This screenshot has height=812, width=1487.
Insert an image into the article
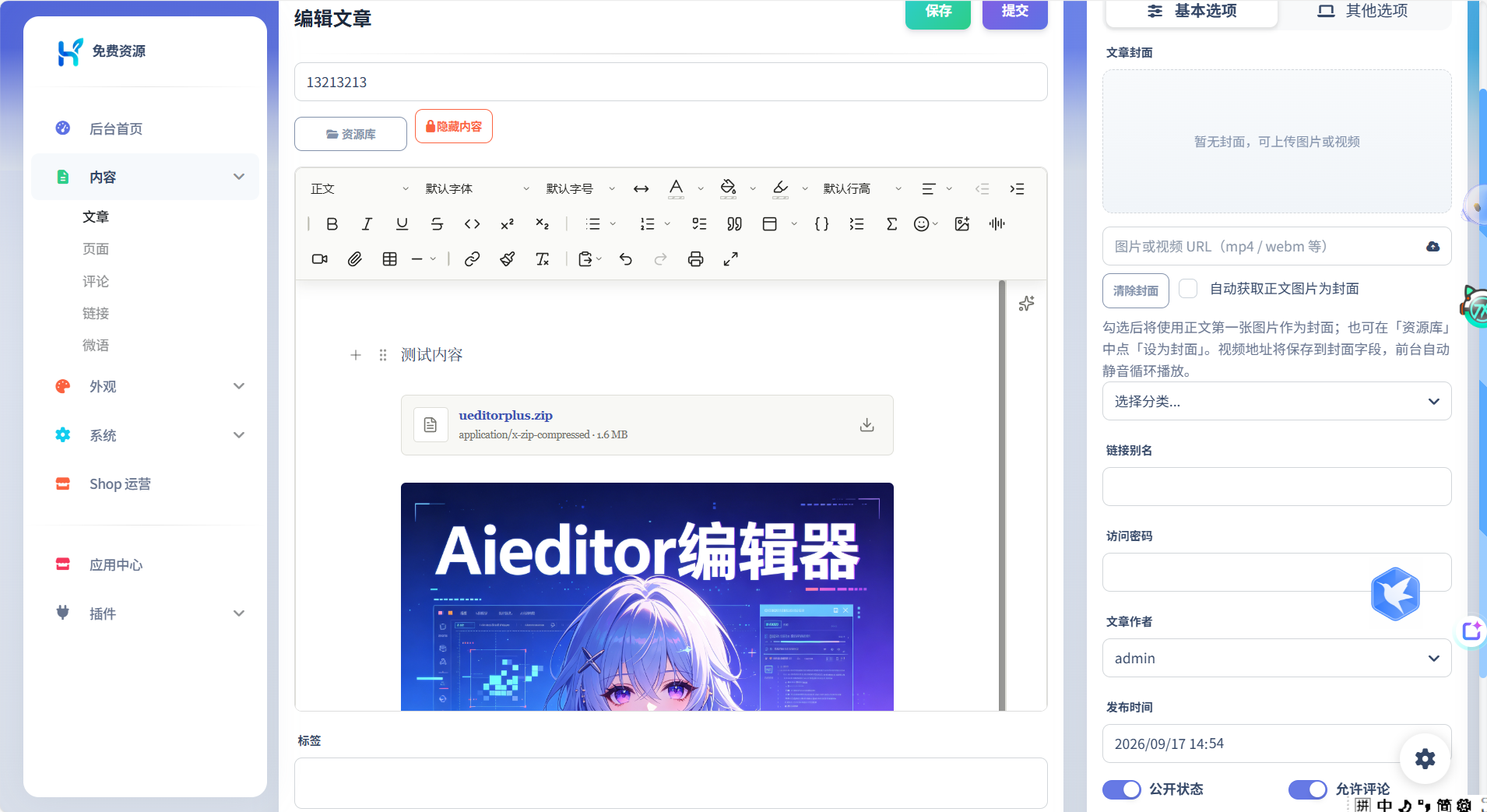(x=962, y=224)
